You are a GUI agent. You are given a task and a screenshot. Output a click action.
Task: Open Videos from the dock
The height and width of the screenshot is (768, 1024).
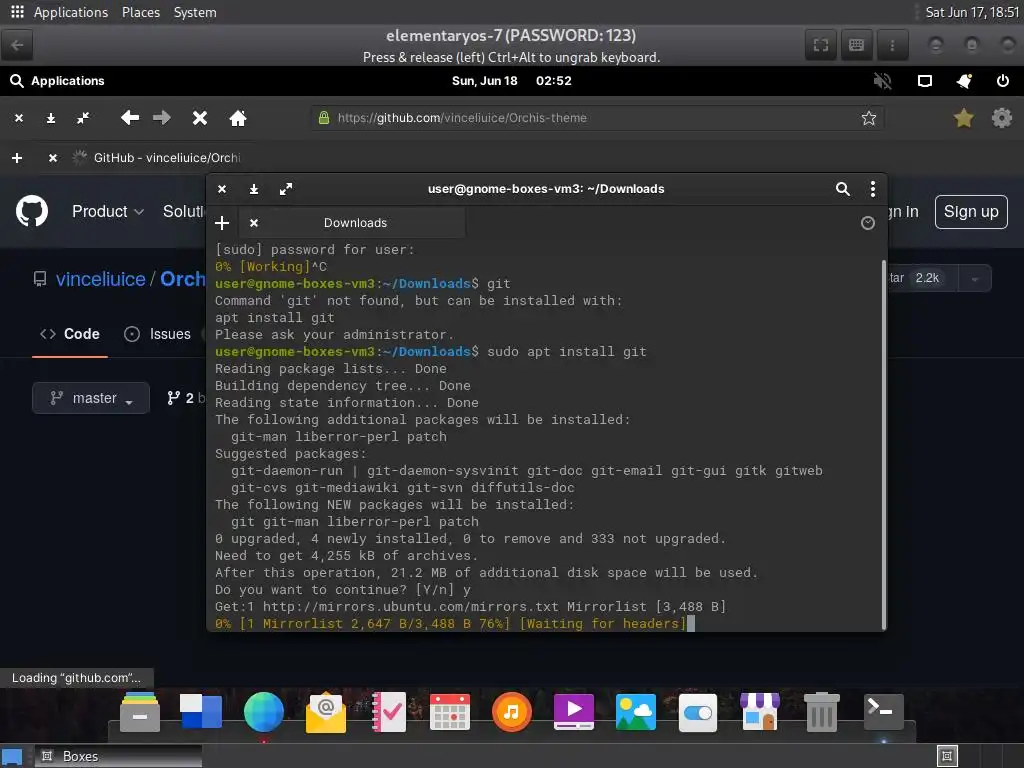[573, 712]
